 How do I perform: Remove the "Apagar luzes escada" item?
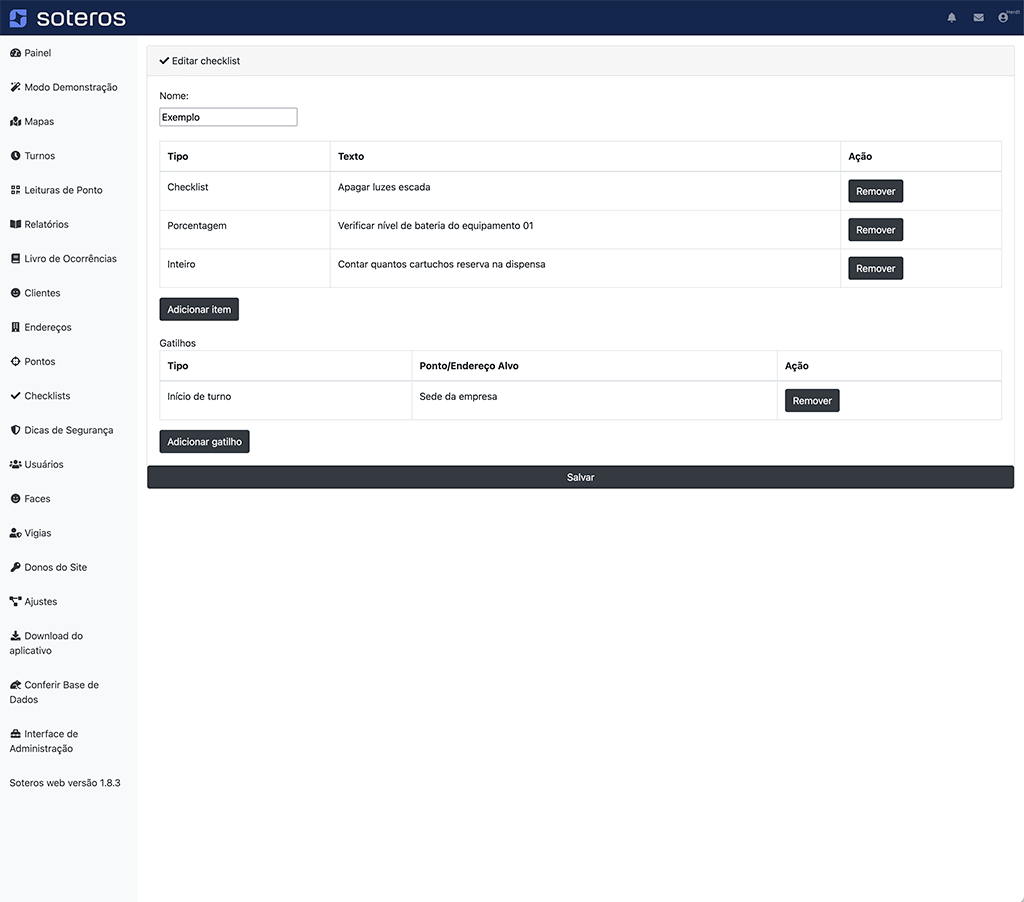pyautogui.click(x=875, y=191)
